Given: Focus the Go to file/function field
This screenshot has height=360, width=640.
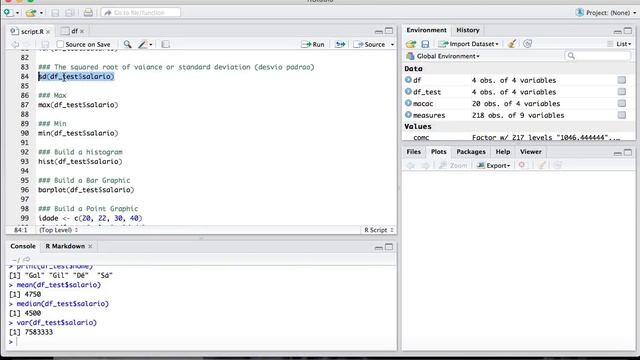Looking at the screenshot, I should click(x=141, y=13).
